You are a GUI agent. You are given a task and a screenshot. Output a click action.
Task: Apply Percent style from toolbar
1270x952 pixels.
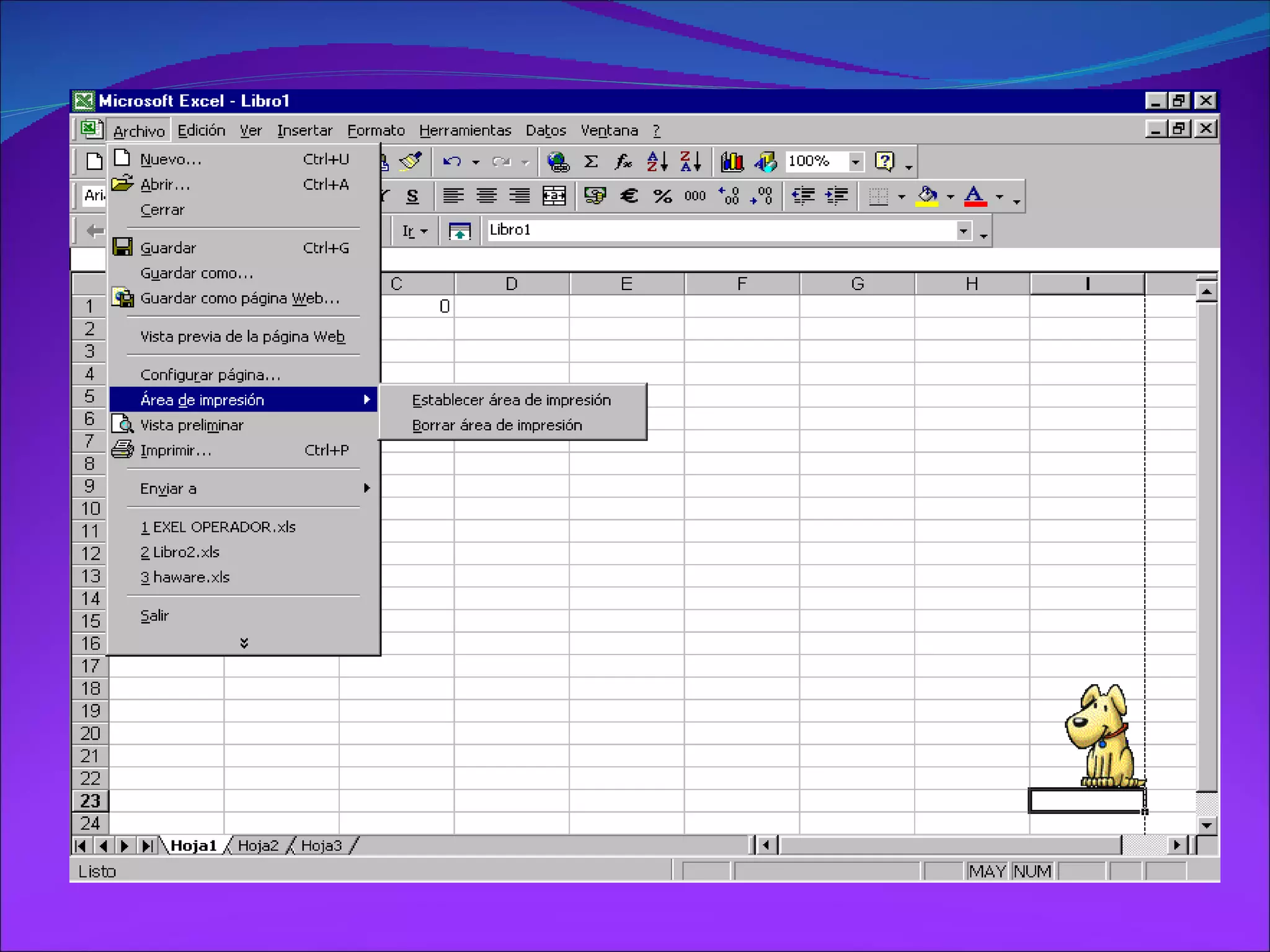(662, 196)
